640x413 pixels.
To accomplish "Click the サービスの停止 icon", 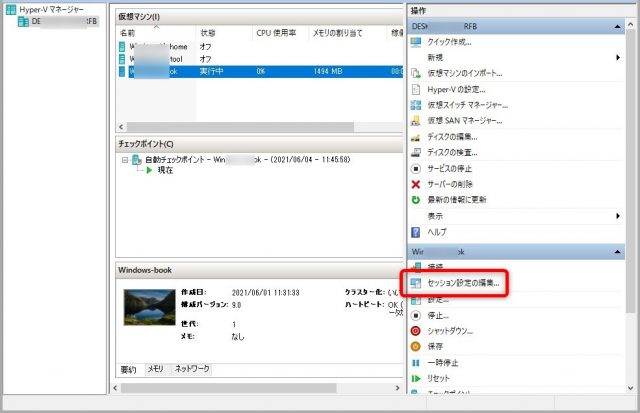I will point(416,169).
